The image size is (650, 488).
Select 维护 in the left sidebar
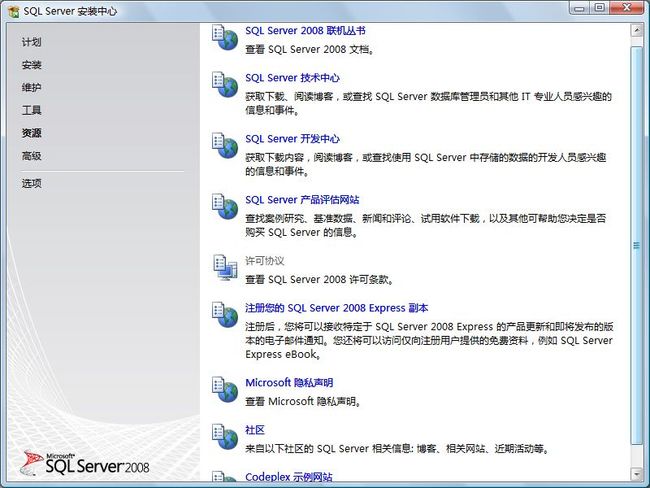coord(32,87)
